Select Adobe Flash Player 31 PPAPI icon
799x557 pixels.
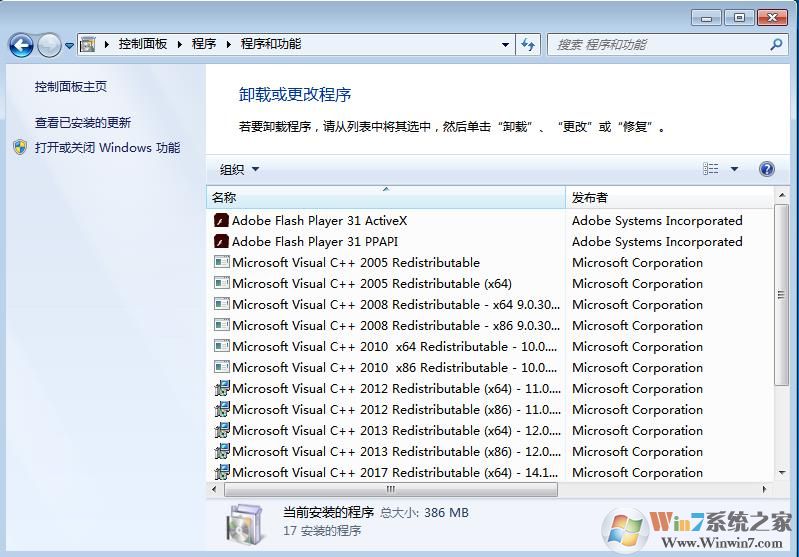[221, 242]
